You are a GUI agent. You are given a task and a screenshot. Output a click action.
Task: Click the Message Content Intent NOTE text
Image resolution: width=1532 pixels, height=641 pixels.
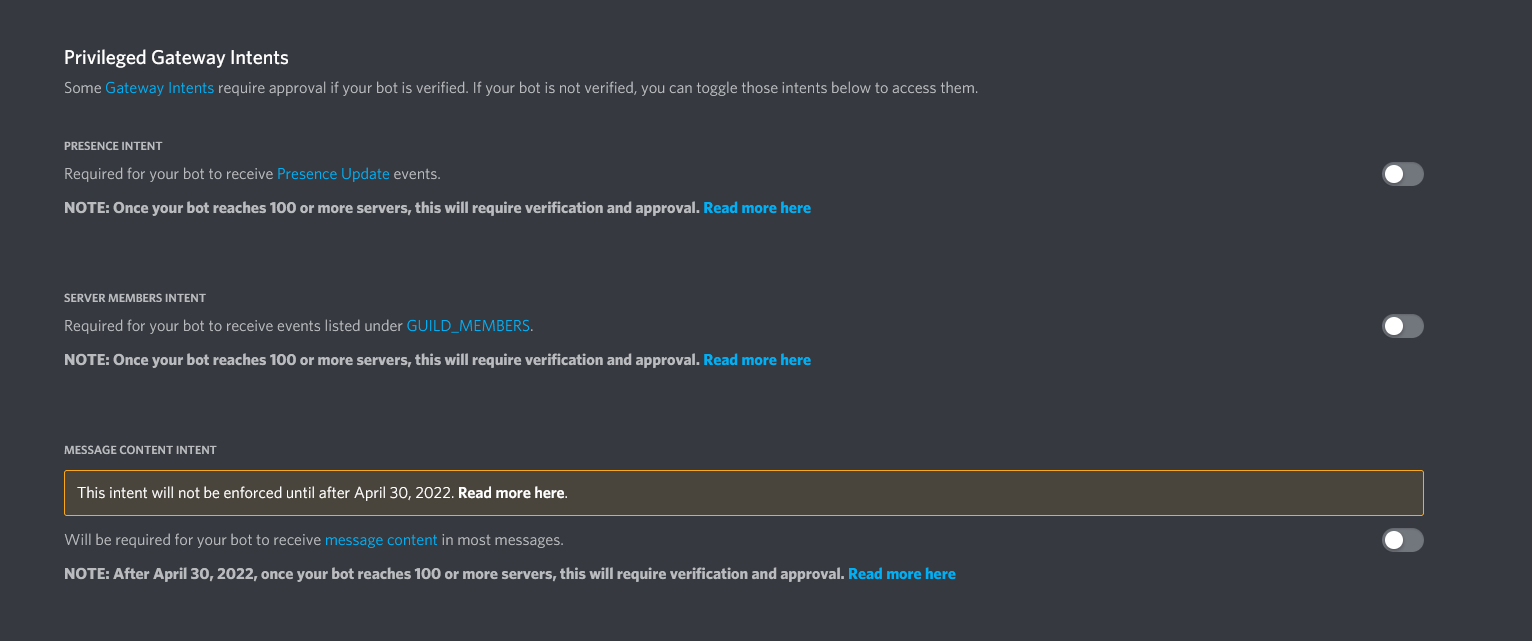pos(450,573)
